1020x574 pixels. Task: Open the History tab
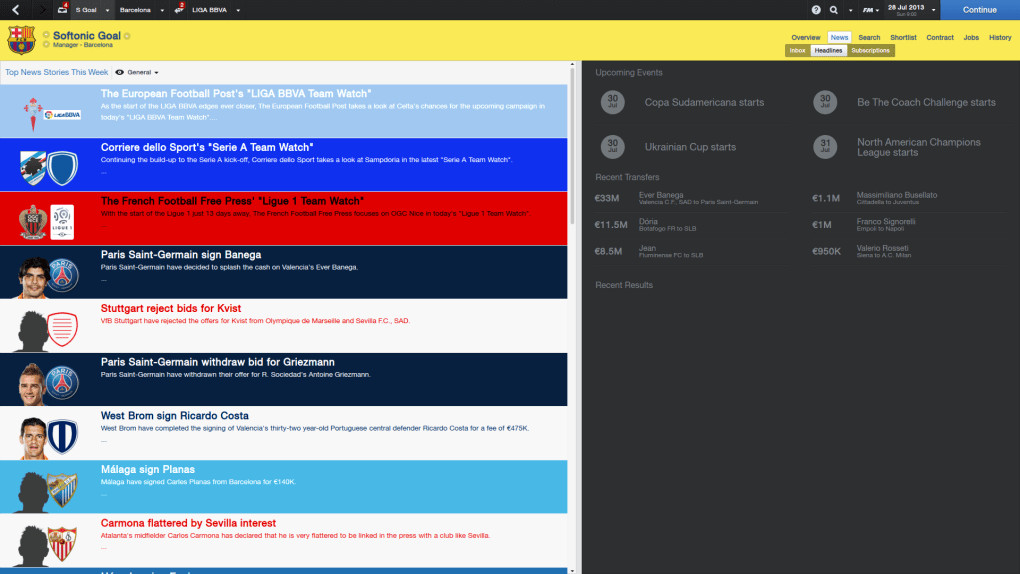click(1000, 38)
